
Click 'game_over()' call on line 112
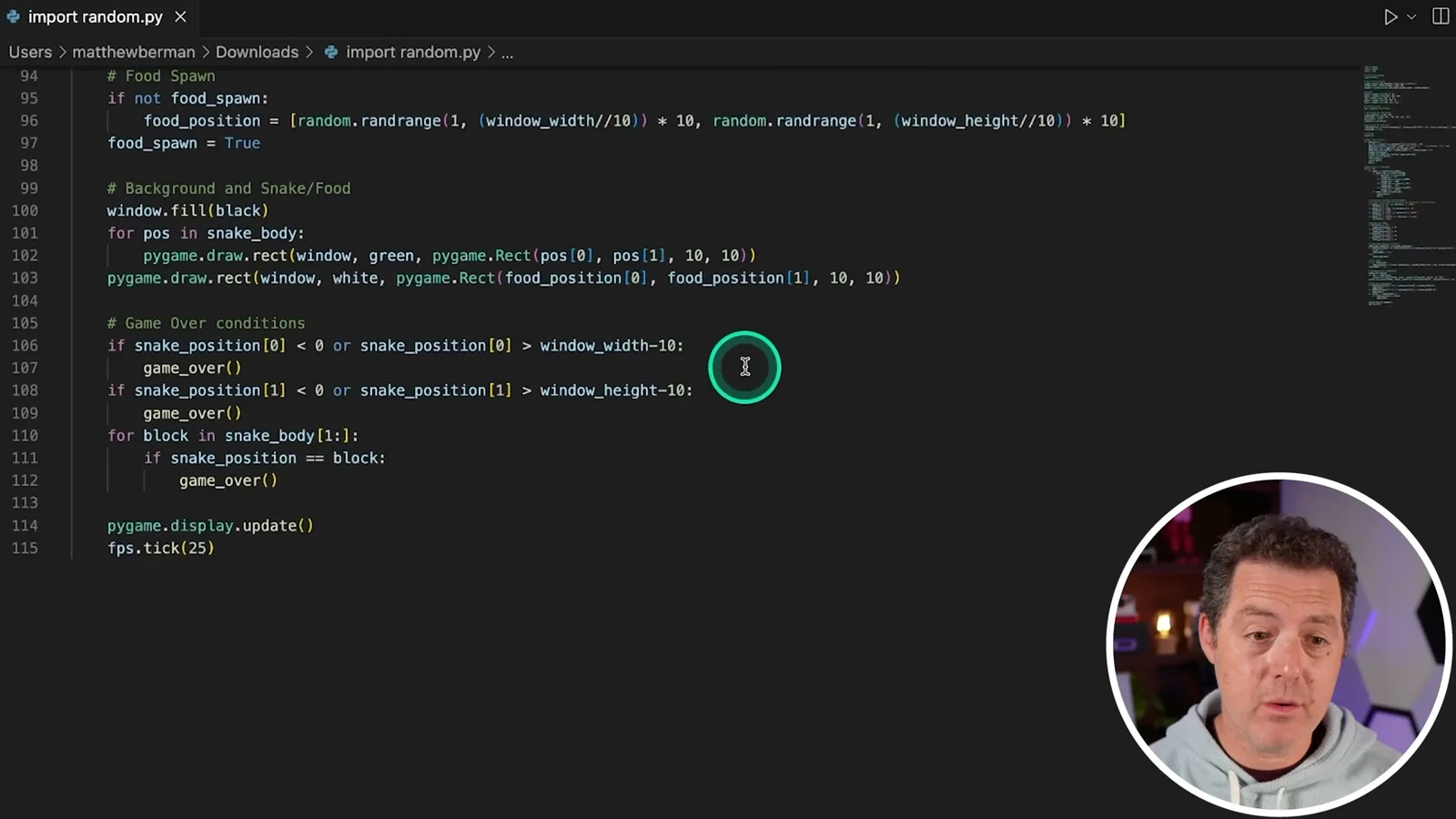click(x=228, y=480)
